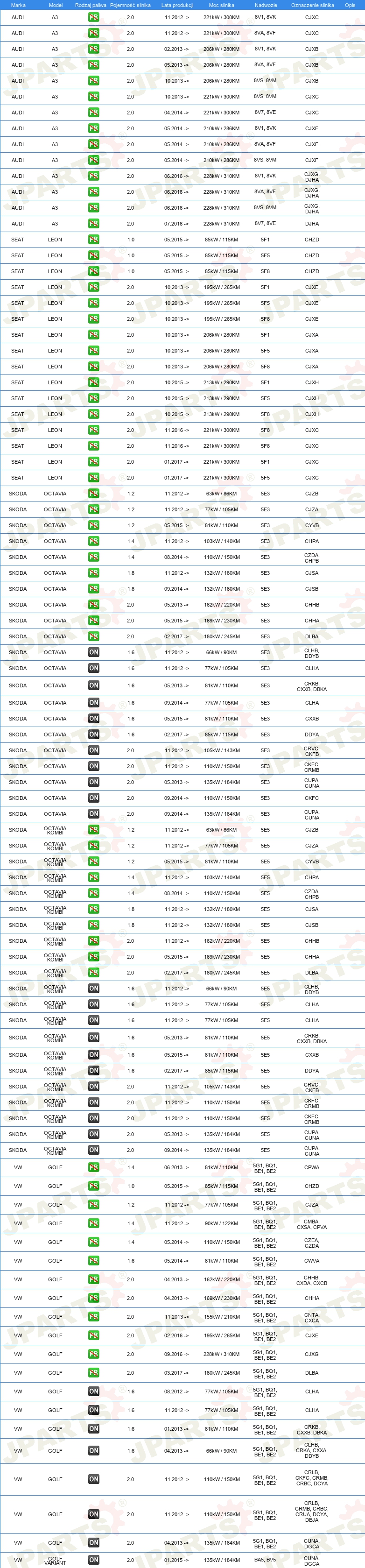Click petrol icon in Octavia 5E3 CHPA row
This screenshot has width=365, height=1568.
(x=94, y=541)
